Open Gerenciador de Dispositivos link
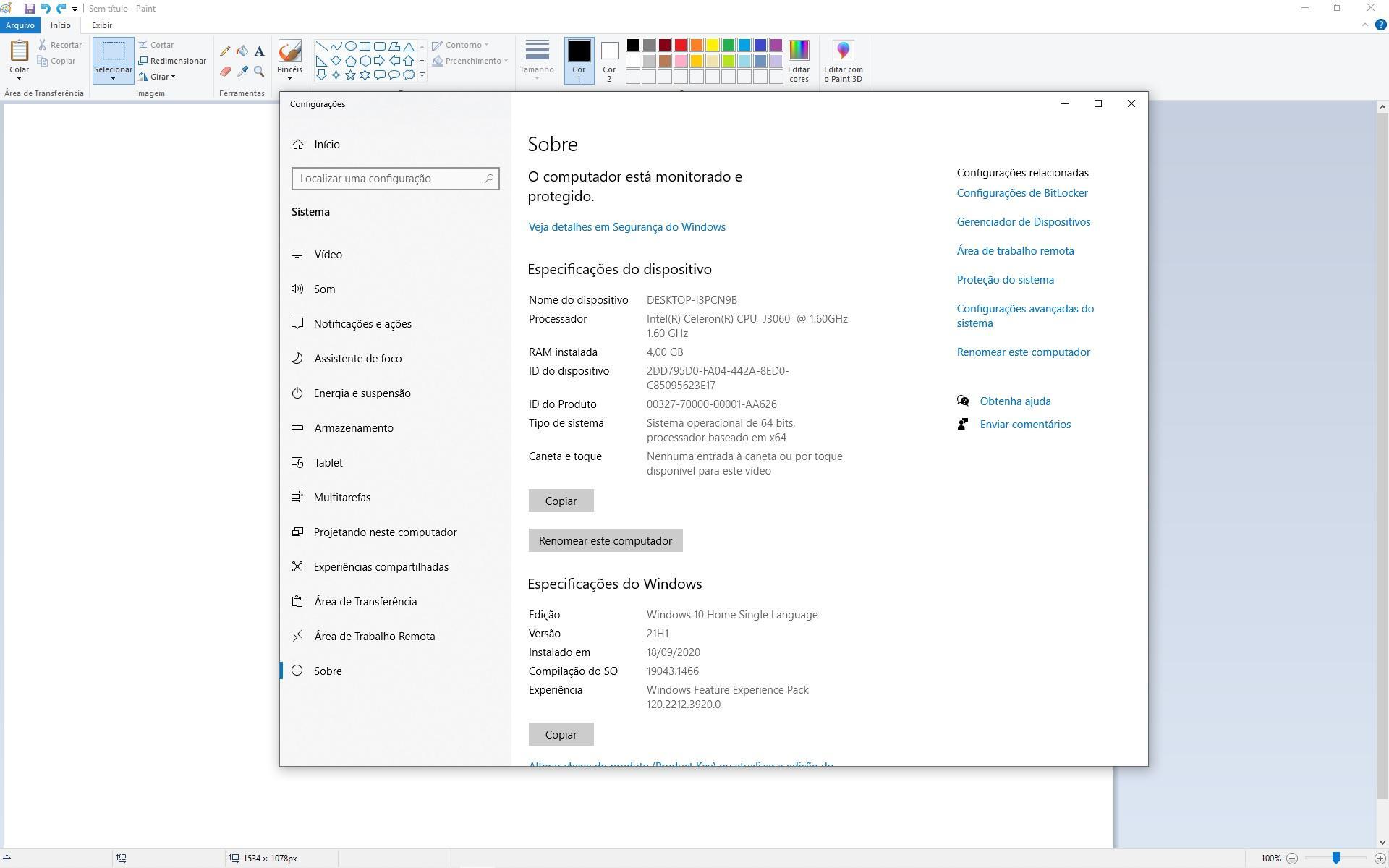The image size is (1389, 868). [x=1024, y=222]
